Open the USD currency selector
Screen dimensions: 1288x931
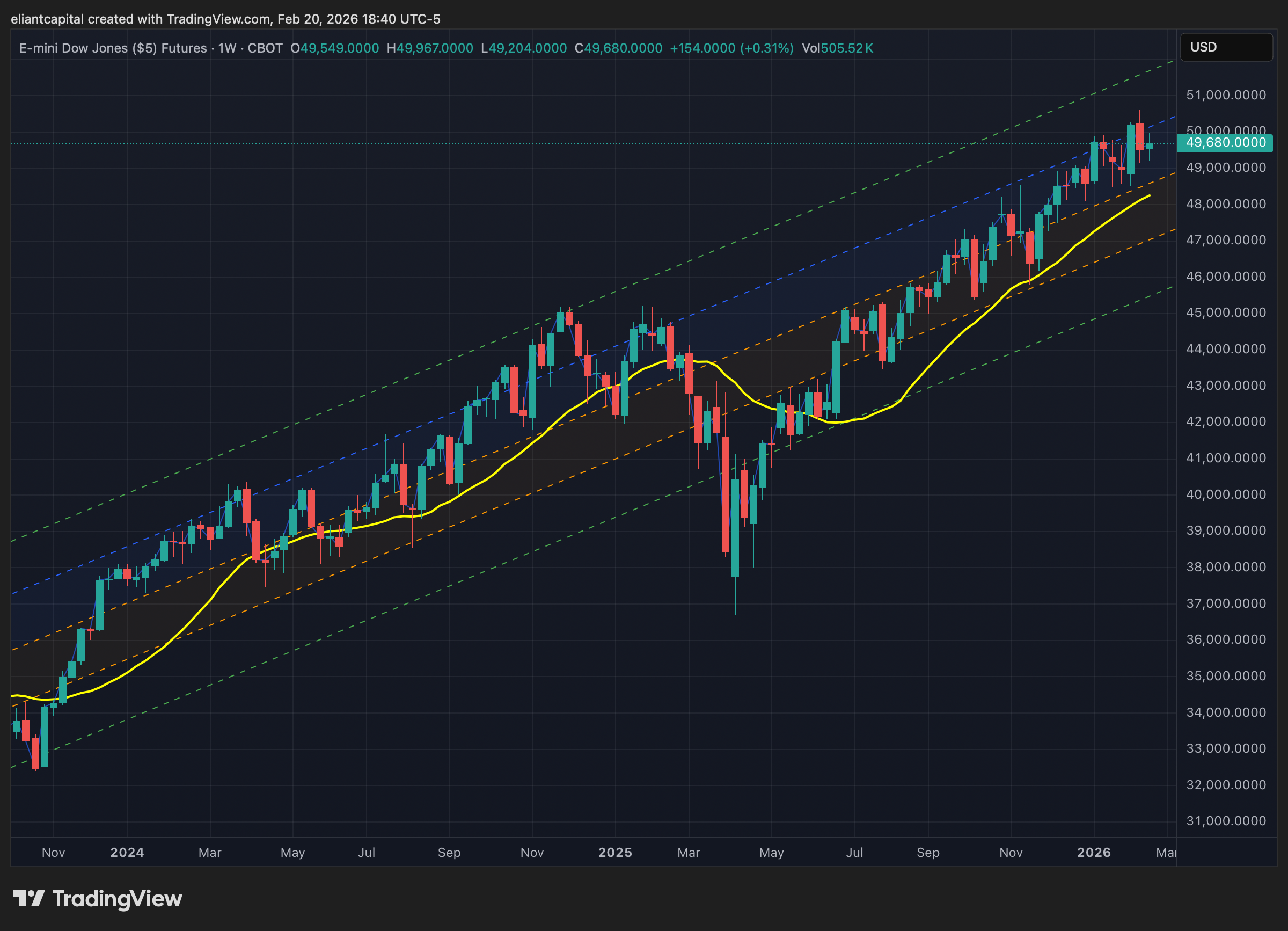pyautogui.click(x=1226, y=47)
